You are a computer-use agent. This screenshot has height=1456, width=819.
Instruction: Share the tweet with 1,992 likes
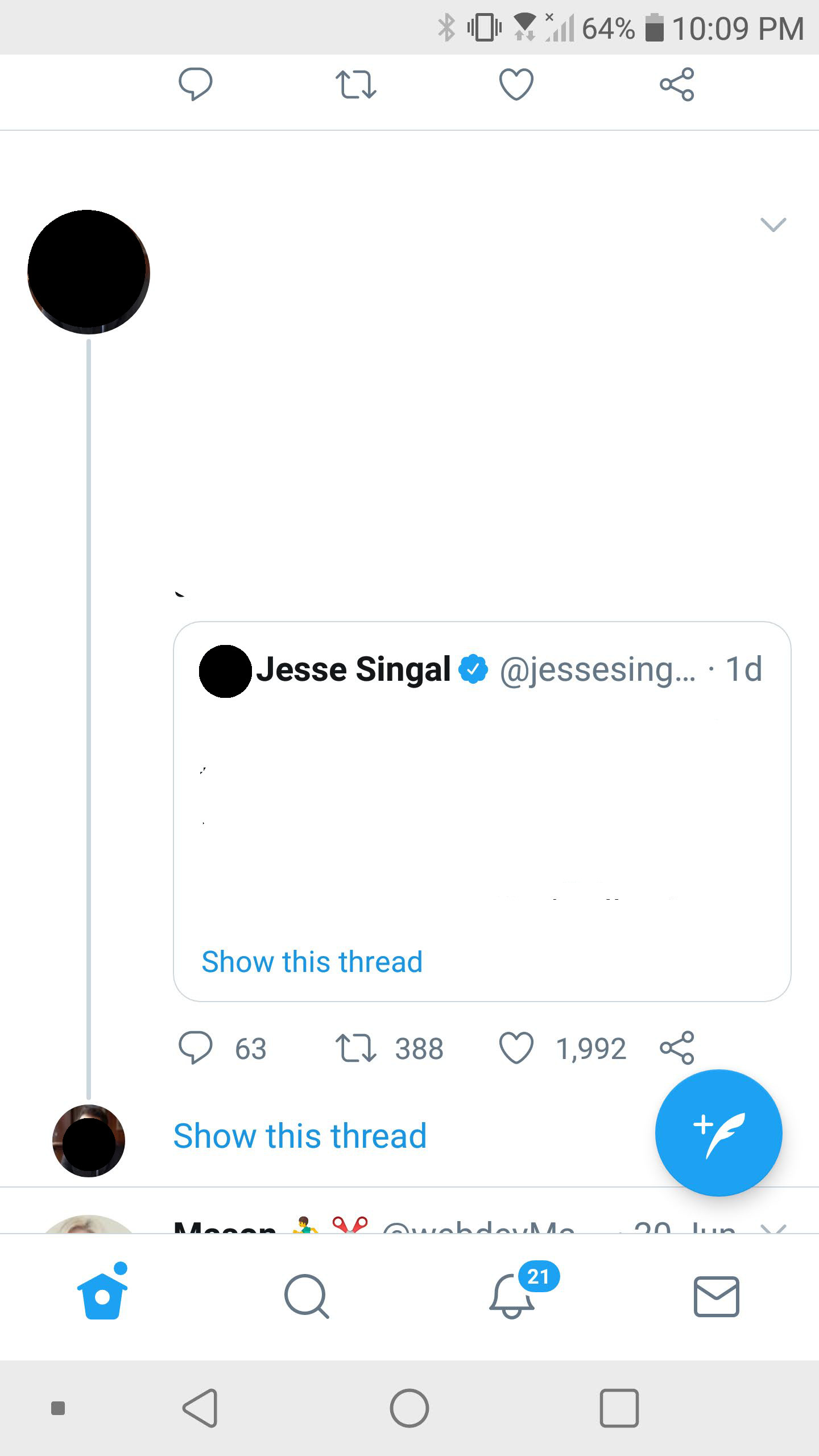677,1048
